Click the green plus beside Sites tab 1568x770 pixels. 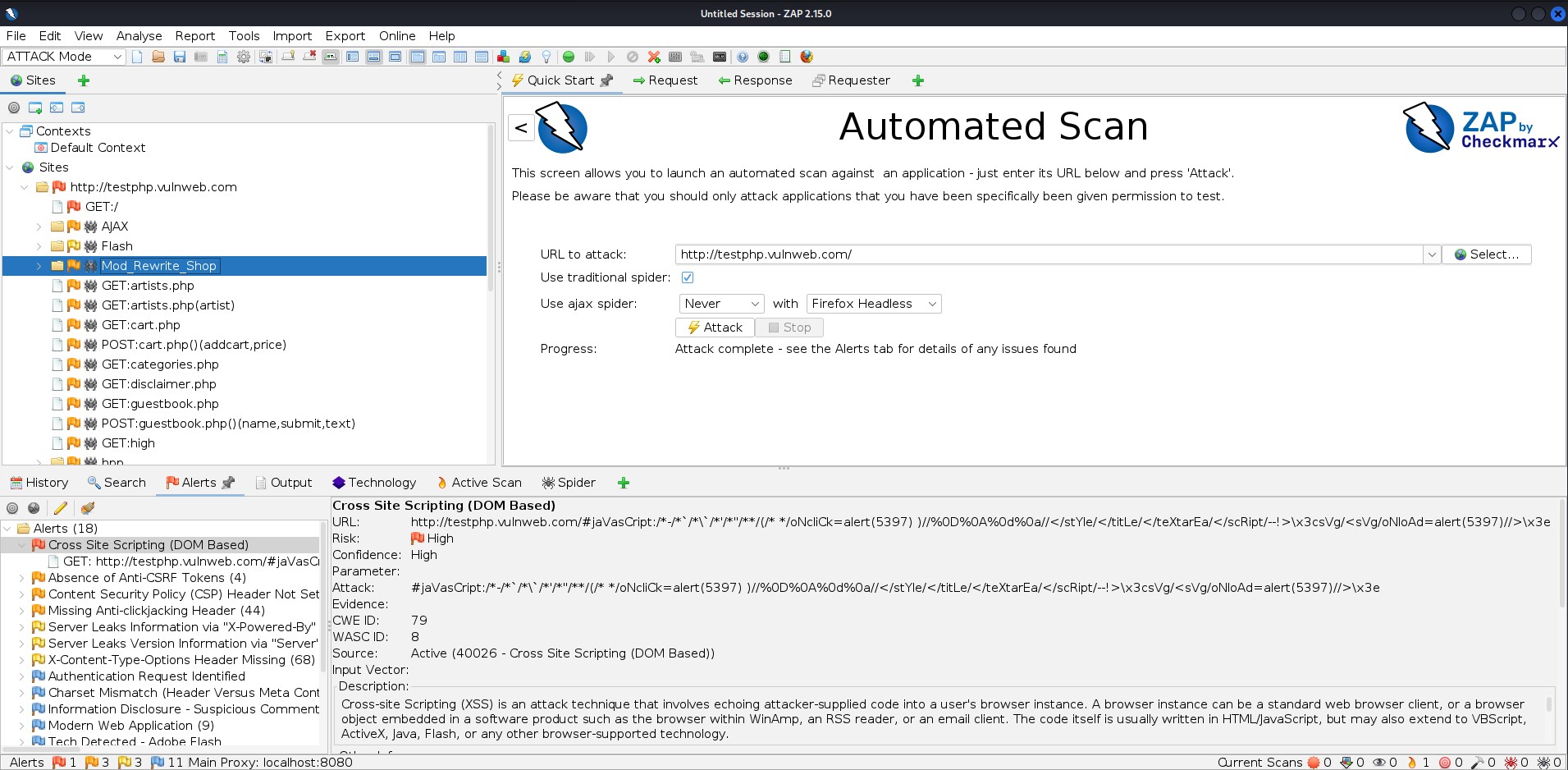point(84,80)
